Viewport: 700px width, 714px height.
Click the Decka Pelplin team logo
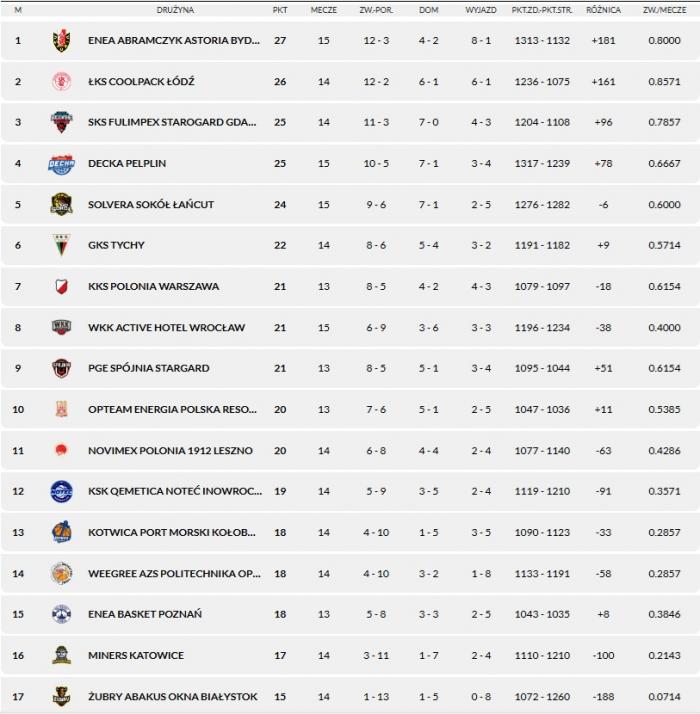pyautogui.click(x=61, y=164)
